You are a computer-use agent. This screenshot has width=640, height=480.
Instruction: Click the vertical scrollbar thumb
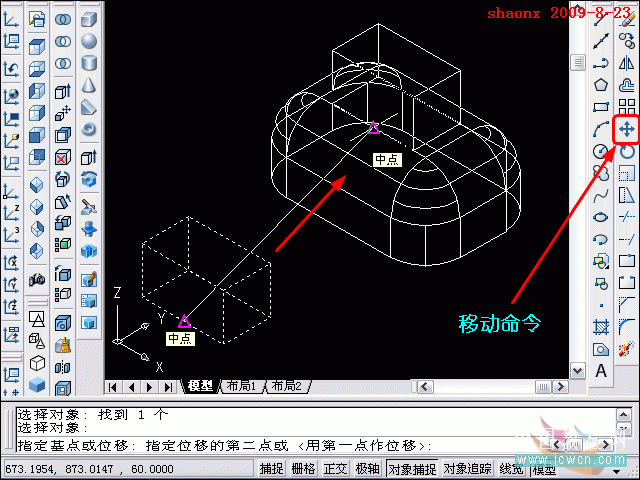578,62
